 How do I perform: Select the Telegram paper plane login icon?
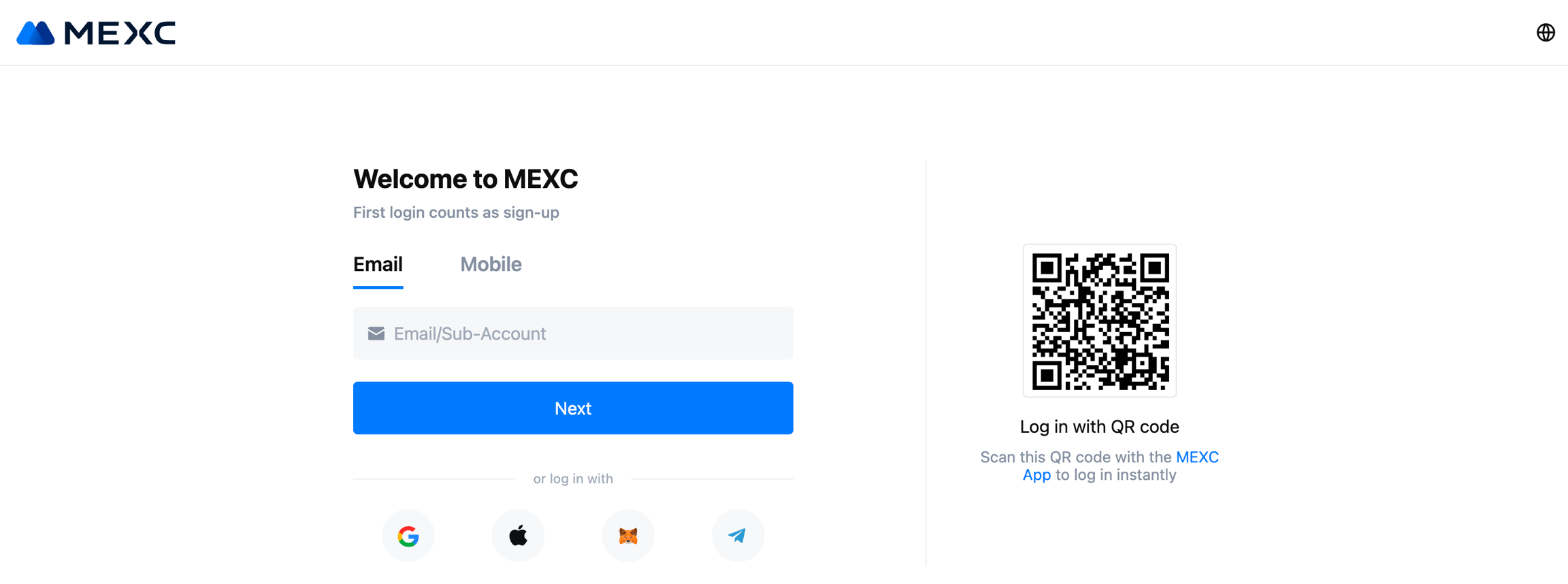pyautogui.click(x=738, y=536)
